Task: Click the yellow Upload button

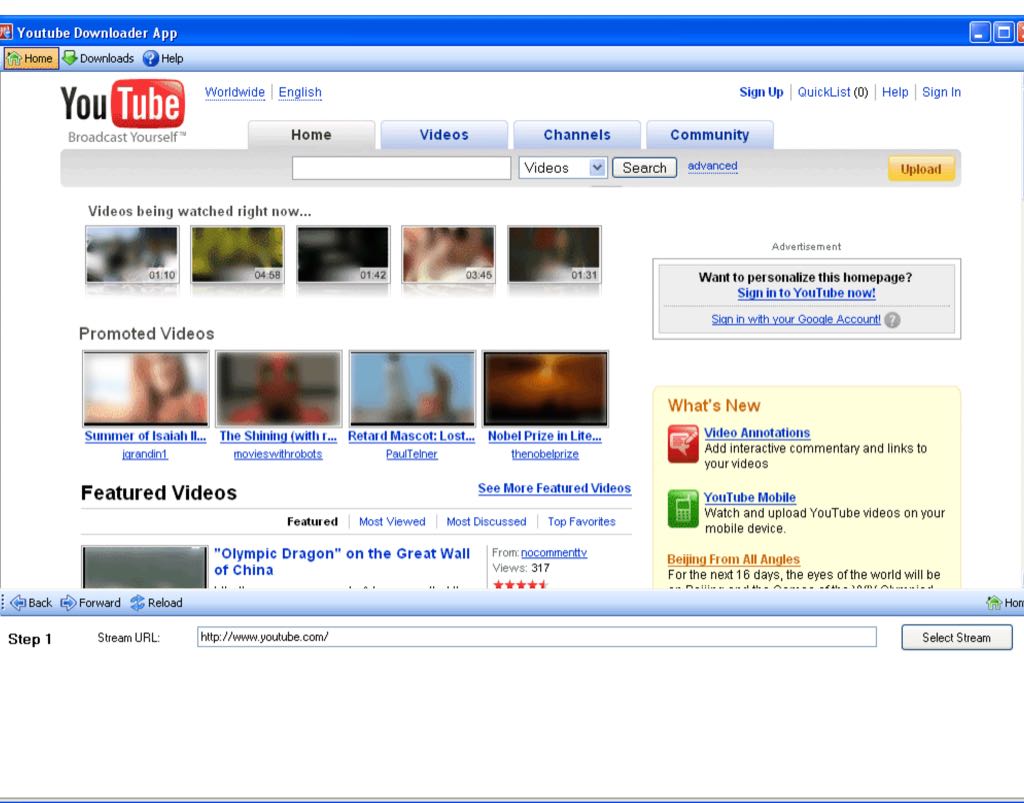Action: [920, 168]
